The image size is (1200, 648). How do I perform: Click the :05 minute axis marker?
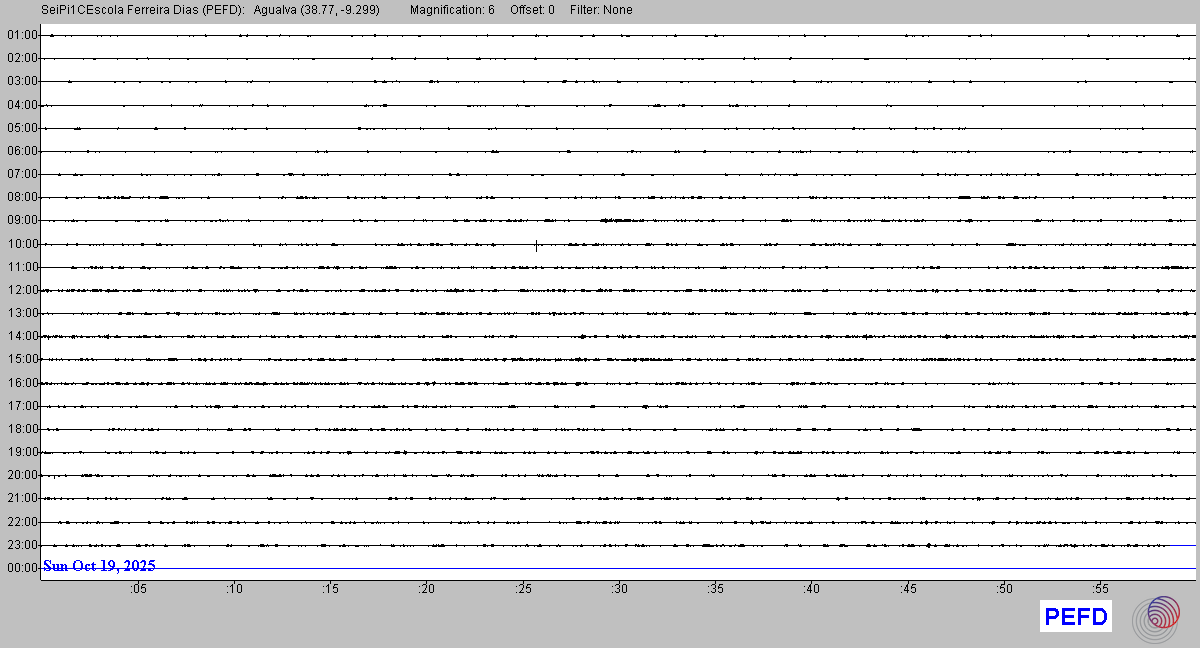click(137, 589)
